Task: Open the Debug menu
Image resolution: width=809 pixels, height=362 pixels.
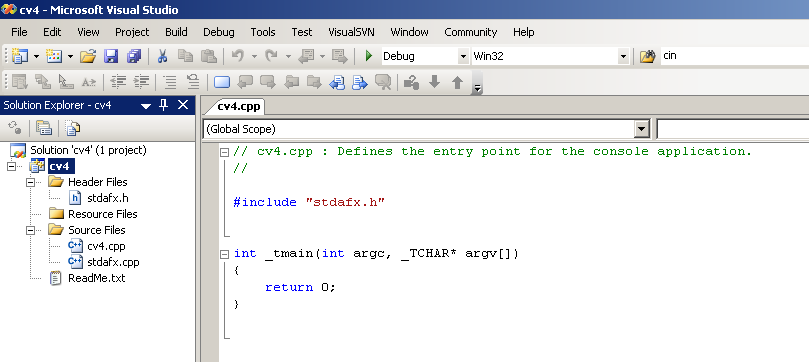Action: (219, 32)
